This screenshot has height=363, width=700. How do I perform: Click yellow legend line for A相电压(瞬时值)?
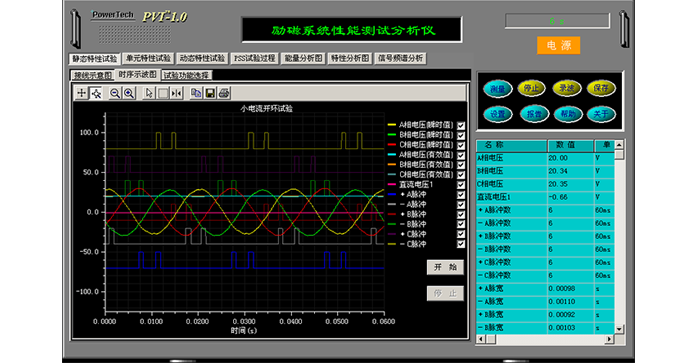click(x=392, y=125)
